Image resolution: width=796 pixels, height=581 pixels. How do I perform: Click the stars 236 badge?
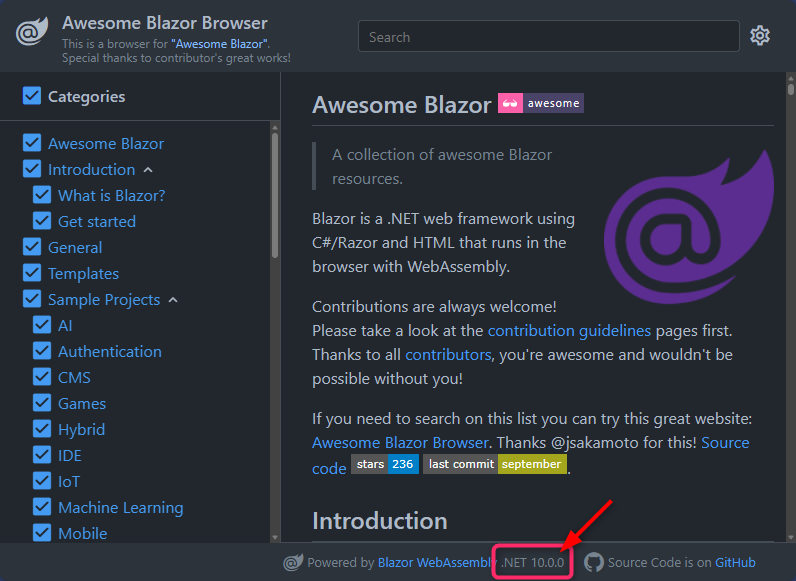pyautogui.click(x=385, y=464)
